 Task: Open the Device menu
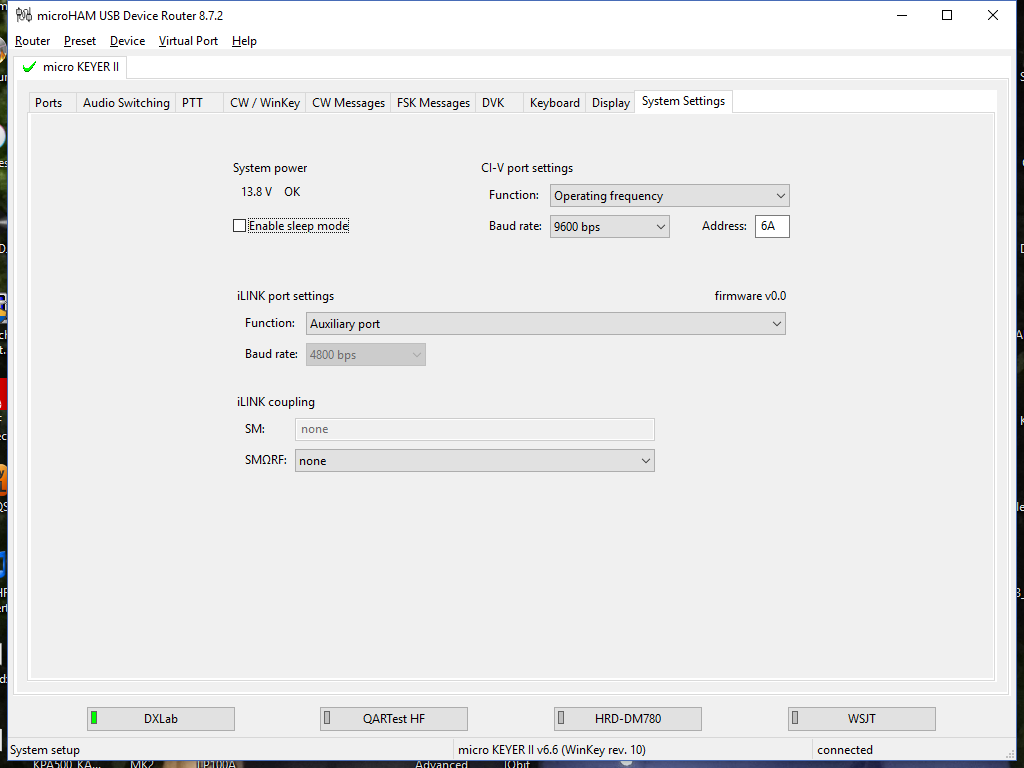pos(127,41)
